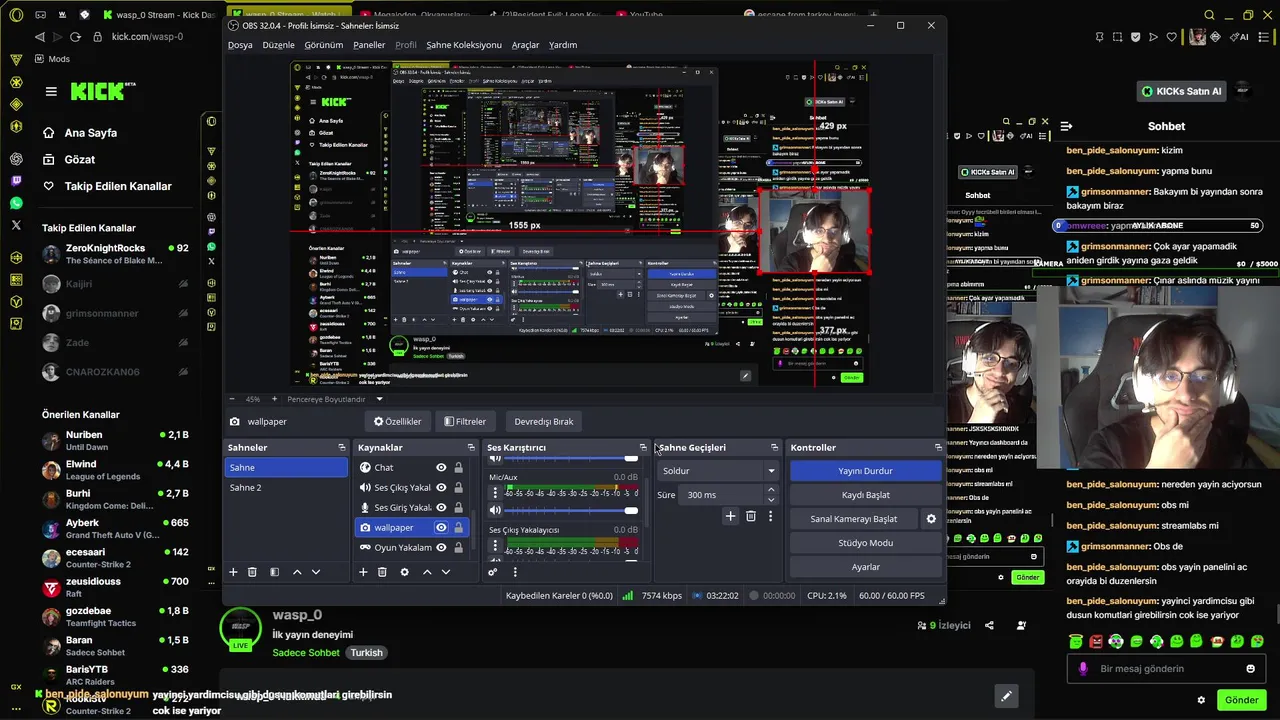Open emoji picker in Kick chat input
1280x720 pixels.
click(1250, 669)
